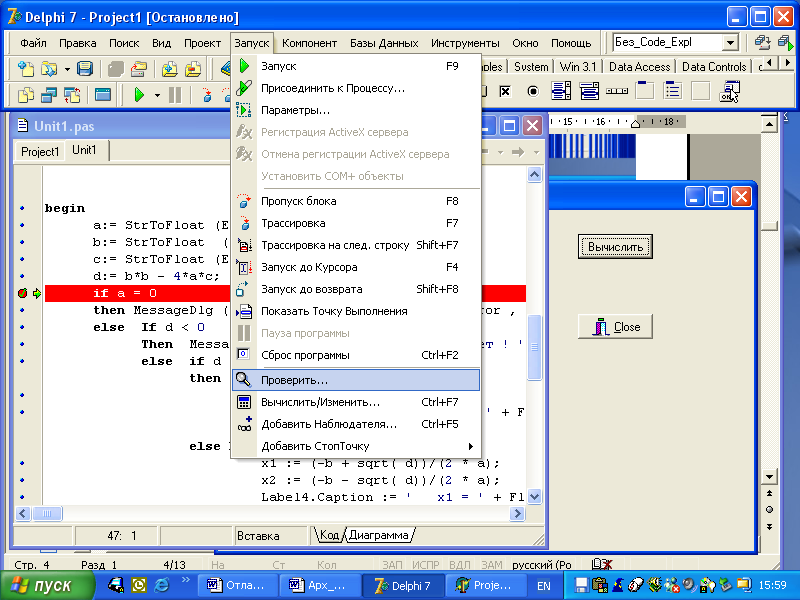Expand the Run button dropdown arrow
Viewport: 800px width, 600px height.
click(x=157, y=95)
